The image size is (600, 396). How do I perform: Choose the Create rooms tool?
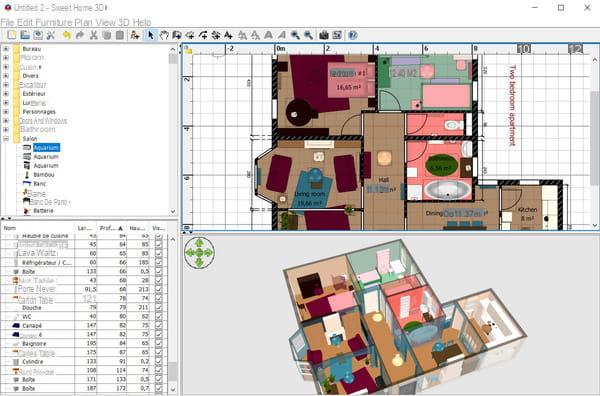pyautogui.click(x=190, y=35)
